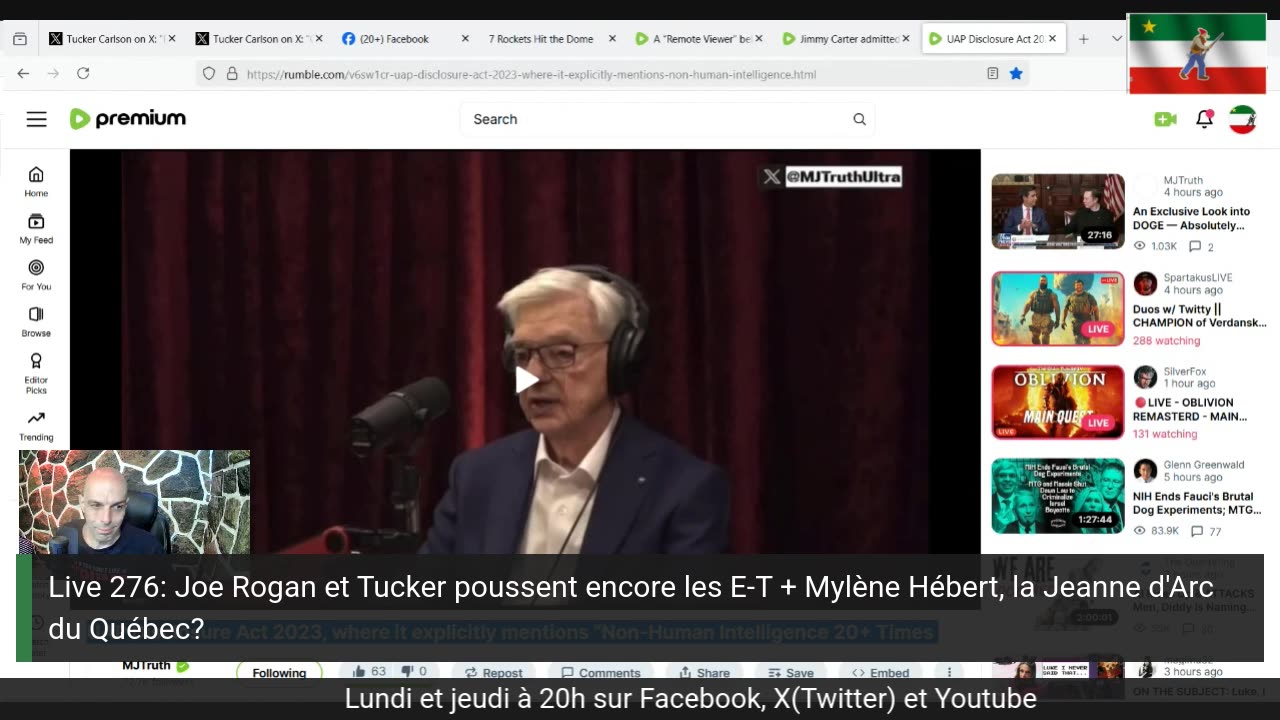1280x720 pixels.
Task: Open 'NIH Ends Fauci's Brutal Dog Experiments' title
Action: tap(1196, 503)
